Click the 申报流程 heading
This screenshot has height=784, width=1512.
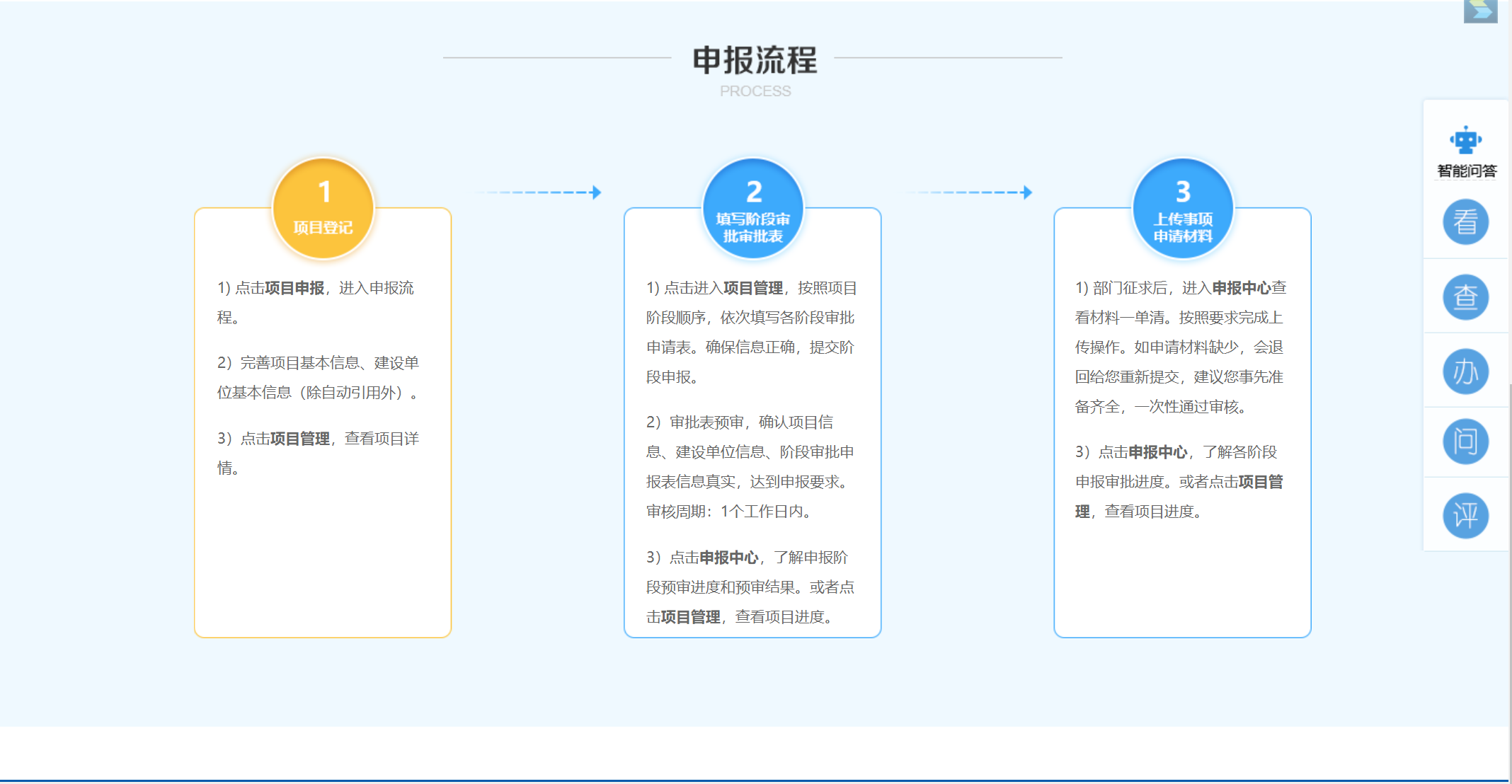tap(755, 60)
